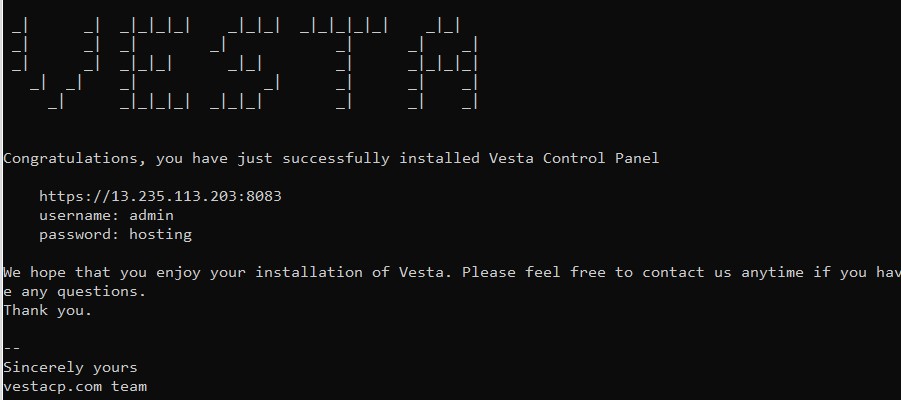Click the ASCII art letter T
This screenshot has width=901, height=400.
(x=344, y=64)
